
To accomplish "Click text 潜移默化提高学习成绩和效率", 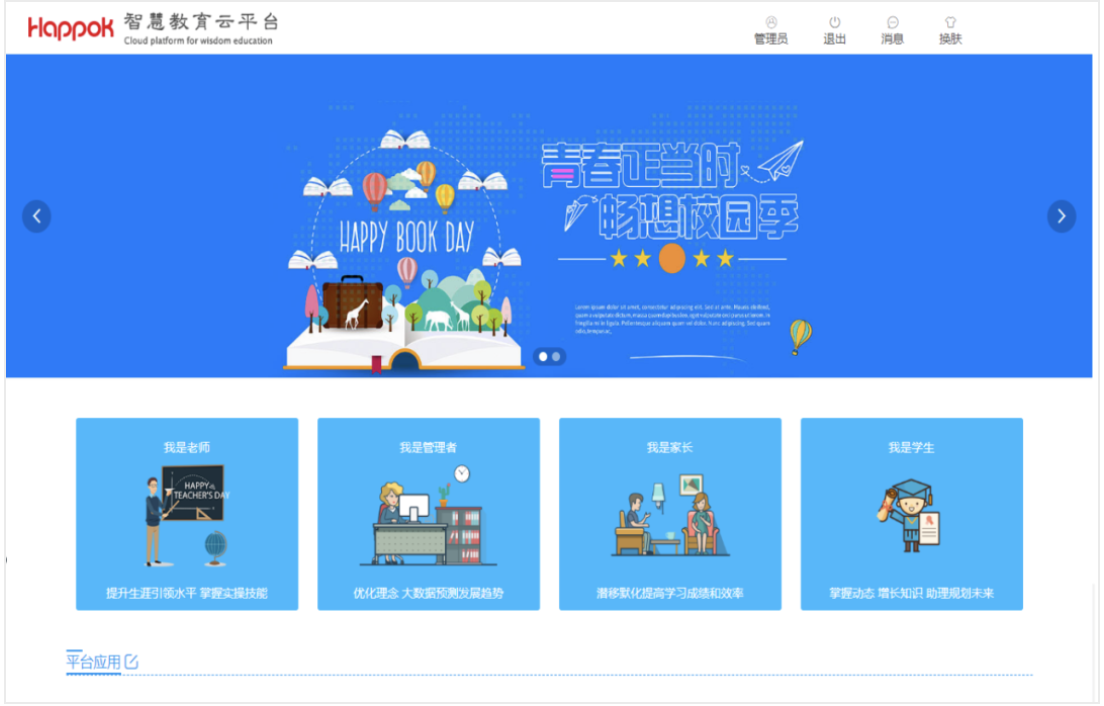I will [x=670, y=593].
